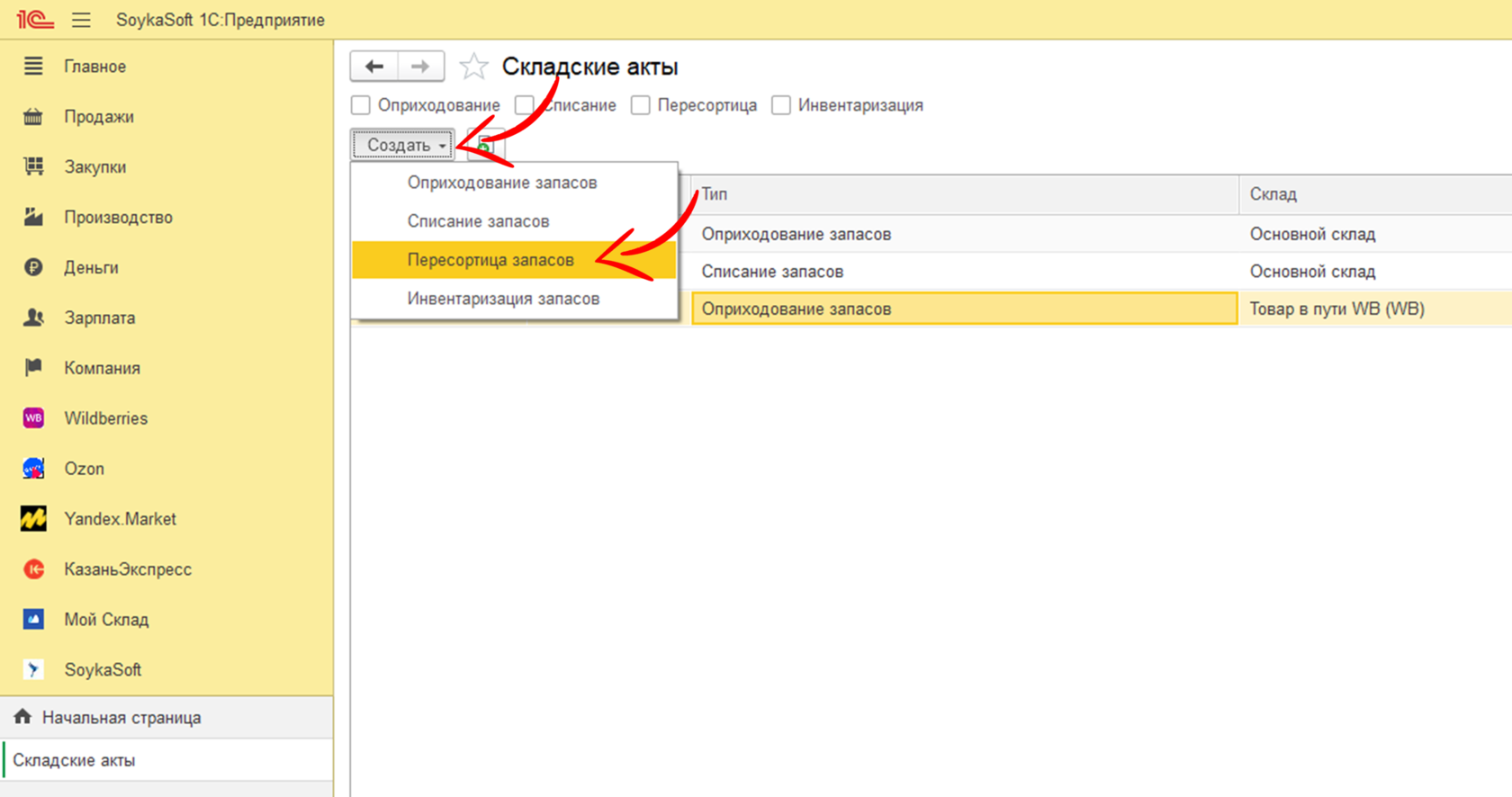Open the Wildberries WB icon

(33, 418)
